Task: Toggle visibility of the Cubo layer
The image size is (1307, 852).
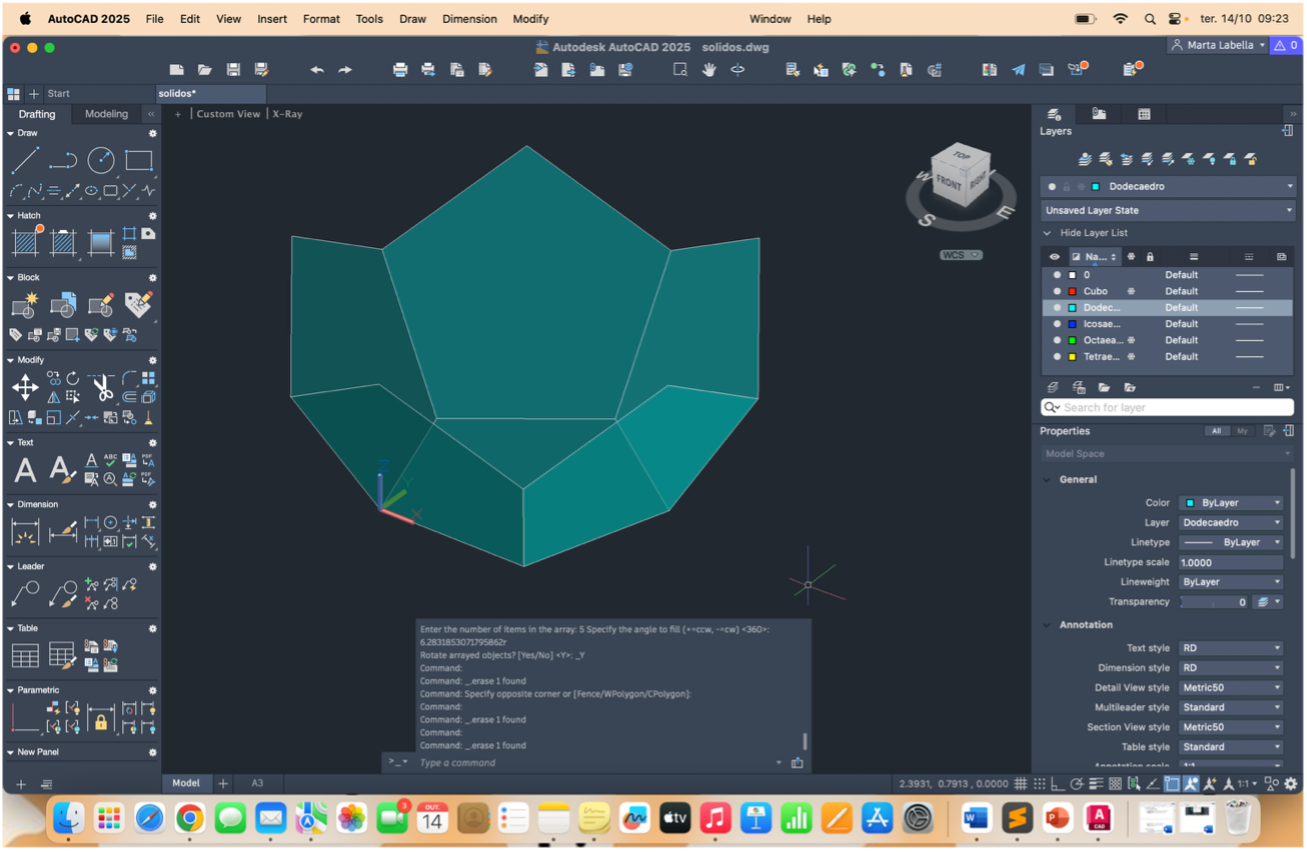Action: pos(1057,291)
